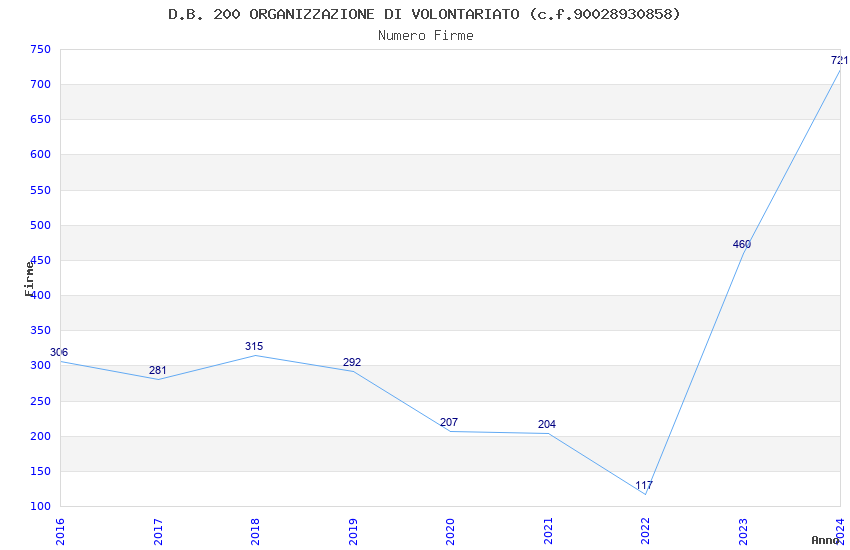Click the y-axis tick value 300

tap(41, 365)
